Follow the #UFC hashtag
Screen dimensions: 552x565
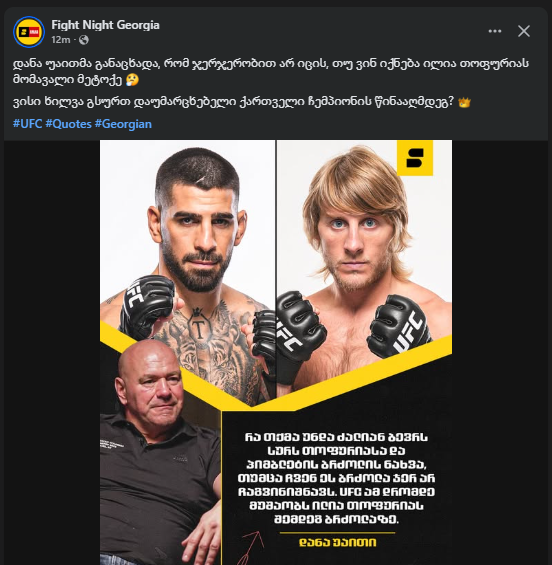[x=27, y=124]
